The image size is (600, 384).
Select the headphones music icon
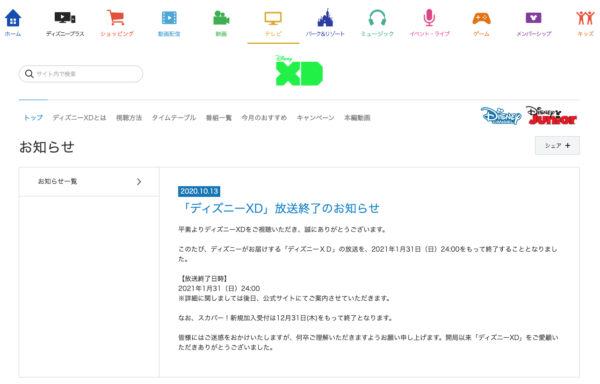coord(377,18)
